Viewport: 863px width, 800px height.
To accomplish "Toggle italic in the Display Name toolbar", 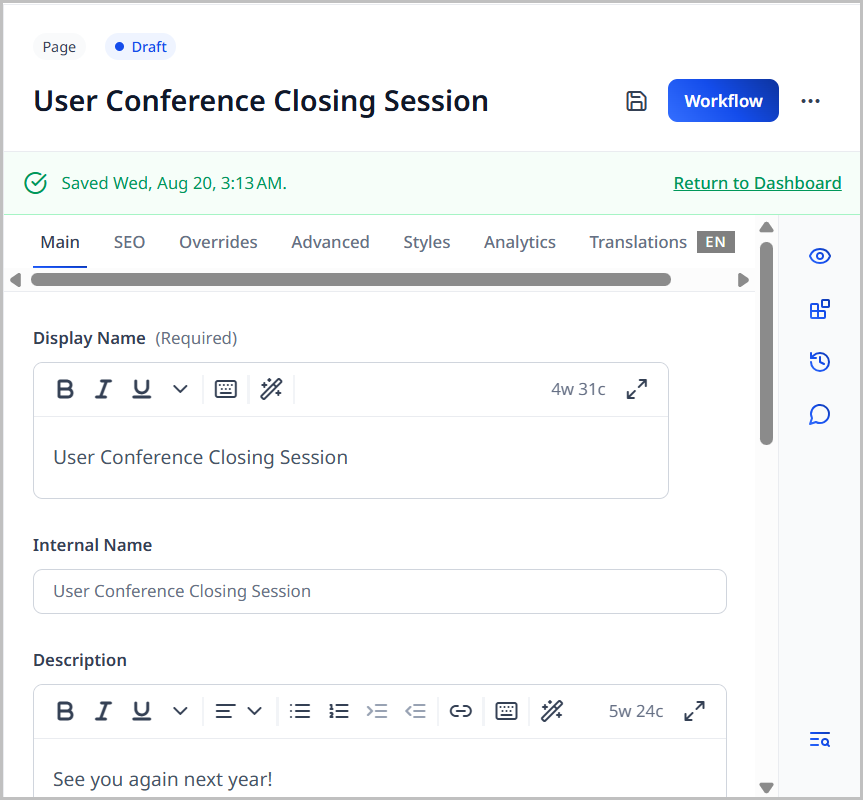I will tap(103, 389).
